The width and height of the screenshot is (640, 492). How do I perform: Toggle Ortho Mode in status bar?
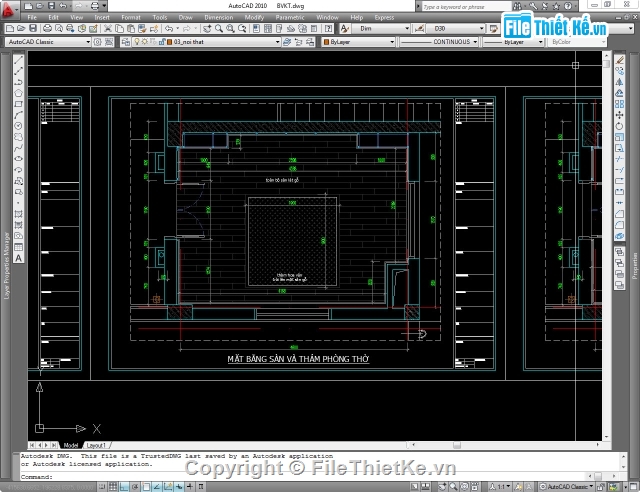[x=124, y=487]
